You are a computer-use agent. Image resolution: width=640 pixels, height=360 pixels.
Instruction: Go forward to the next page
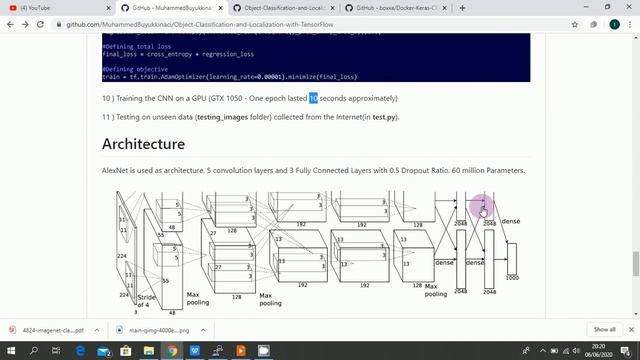click(x=25, y=24)
